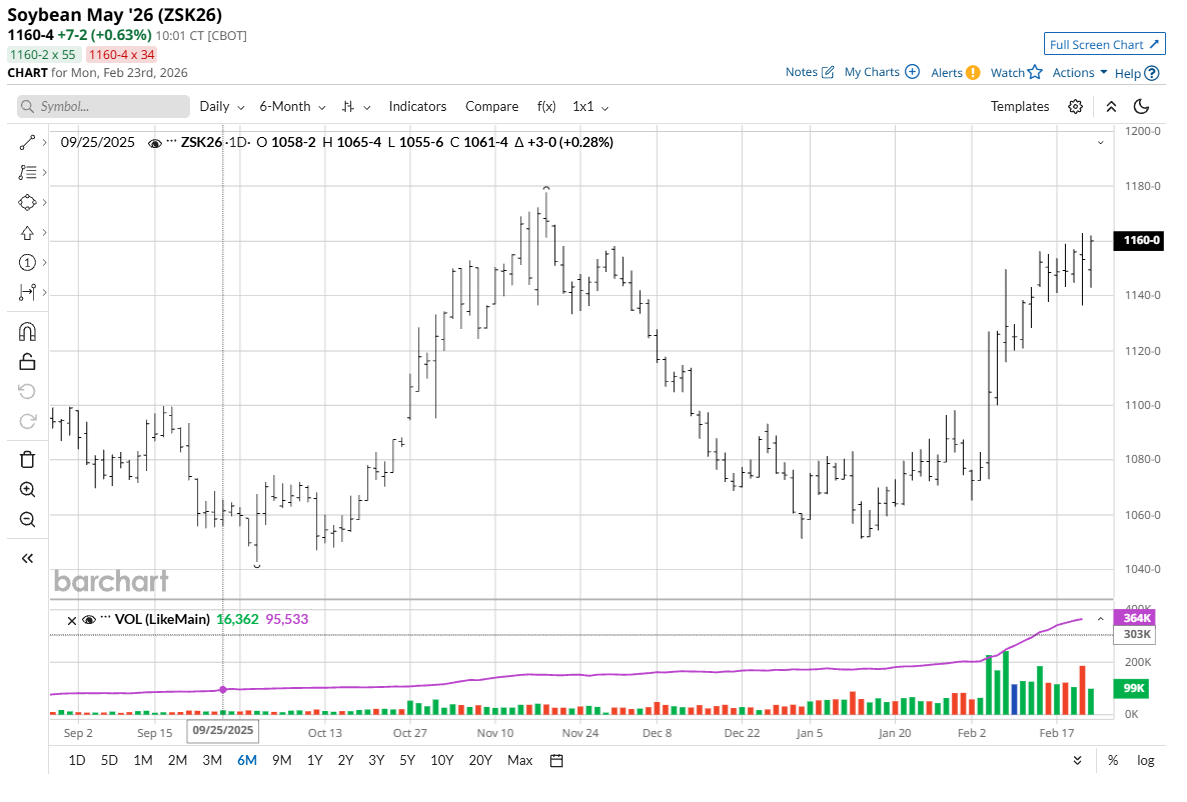Image resolution: width=1187 pixels, height=802 pixels.
Task: Collapse the toolbar with the up chevrons
Action: coord(1111,107)
